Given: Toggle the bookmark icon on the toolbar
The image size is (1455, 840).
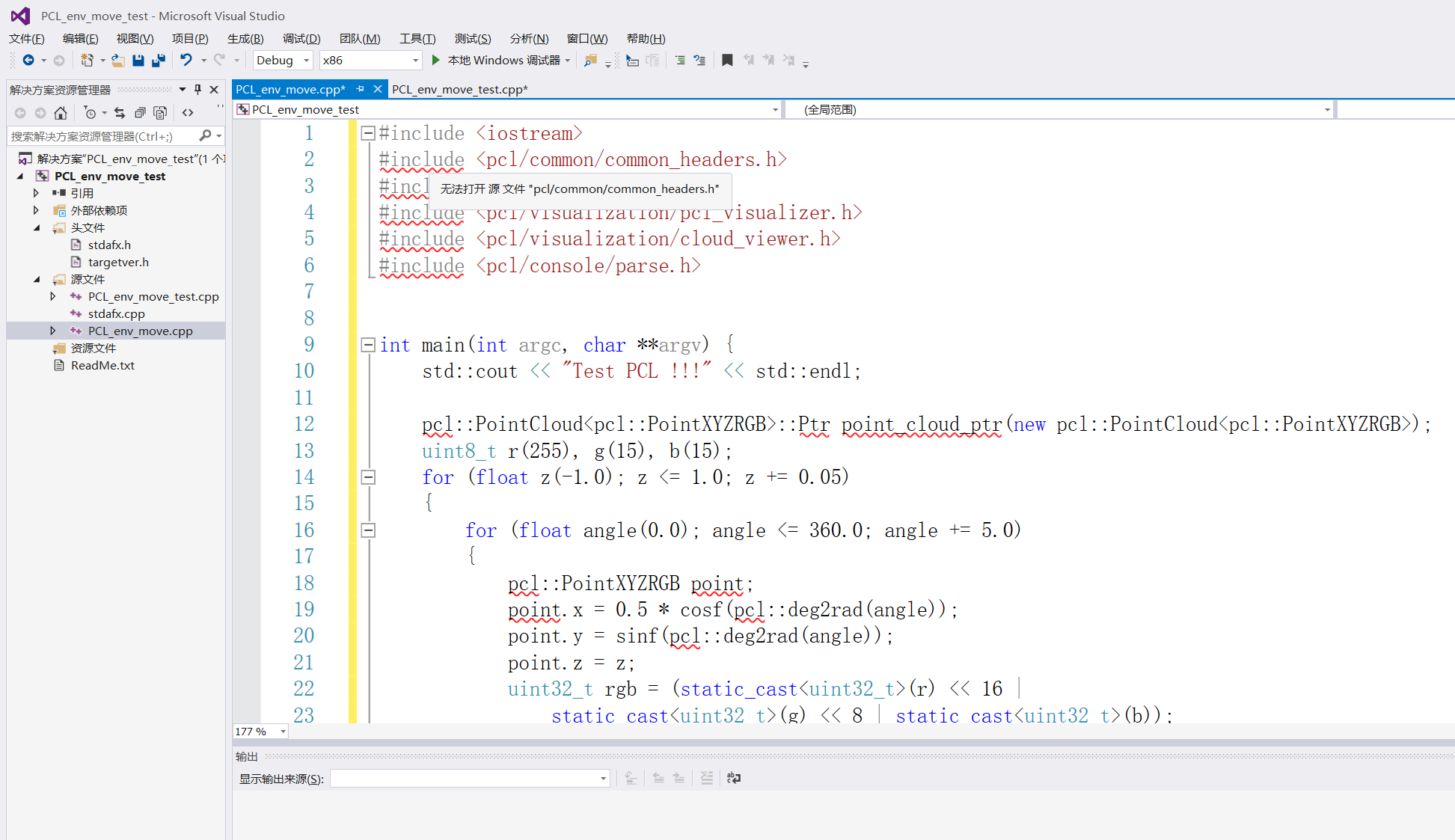Looking at the screenshot, I should tap(727, 60).
